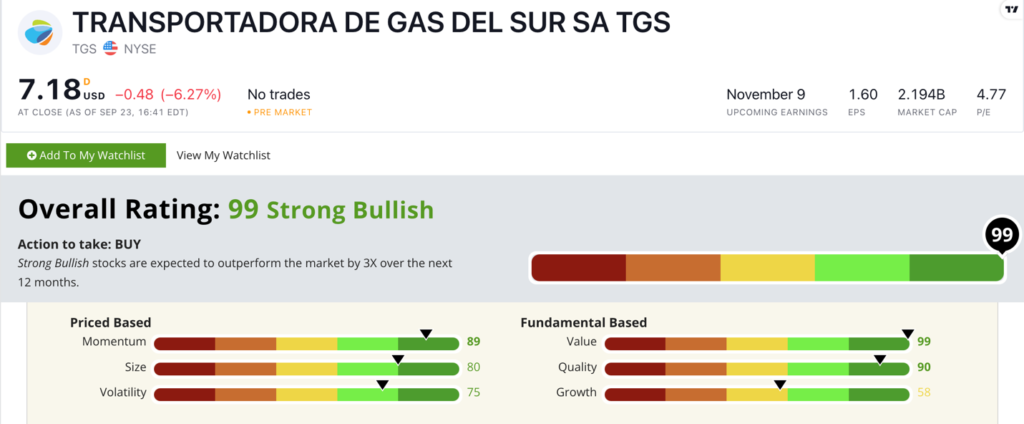
Task: Click the Value bar triangle marker
Action: [908, 333]
